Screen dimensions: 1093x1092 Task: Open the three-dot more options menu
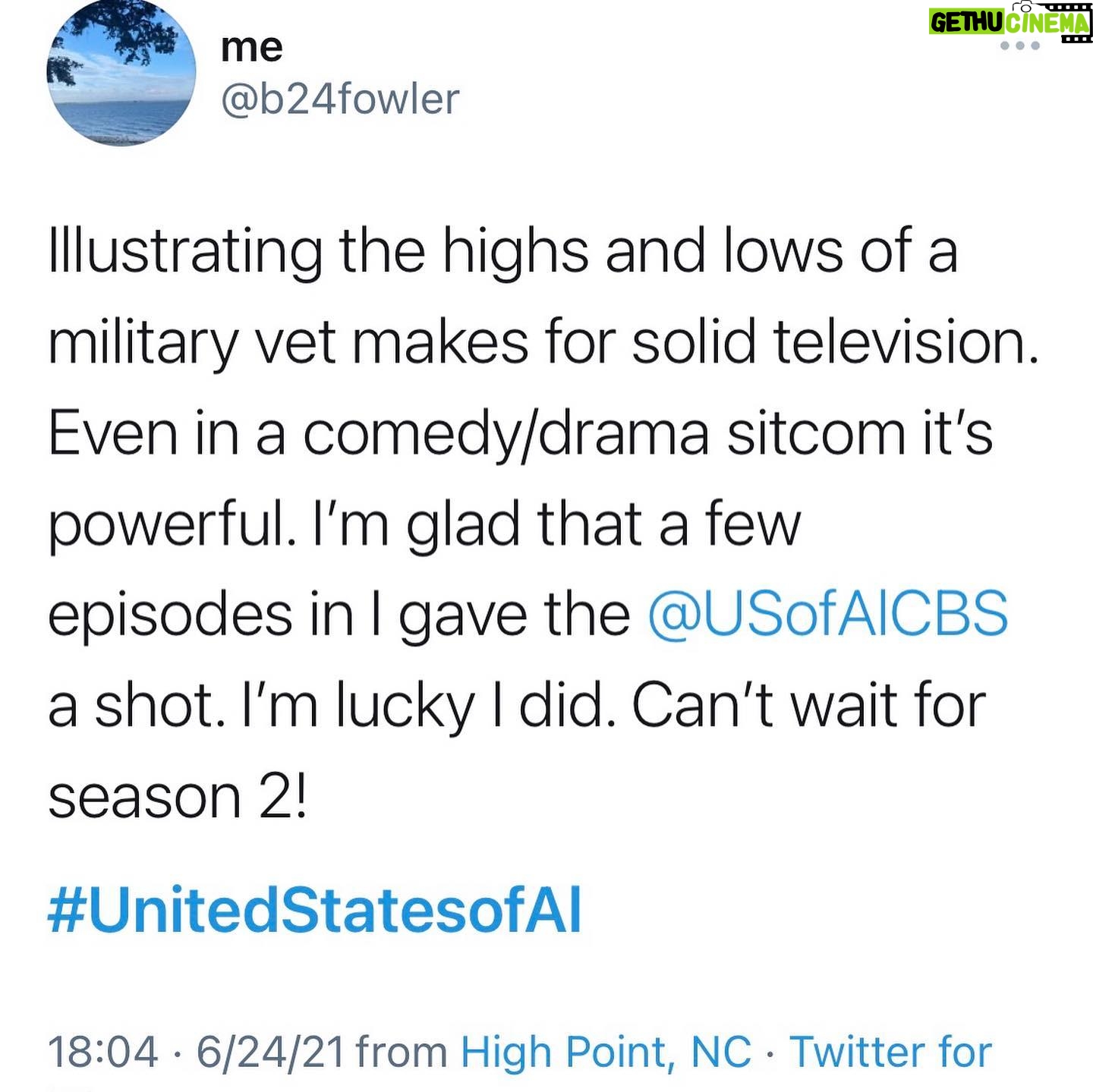1019,46
